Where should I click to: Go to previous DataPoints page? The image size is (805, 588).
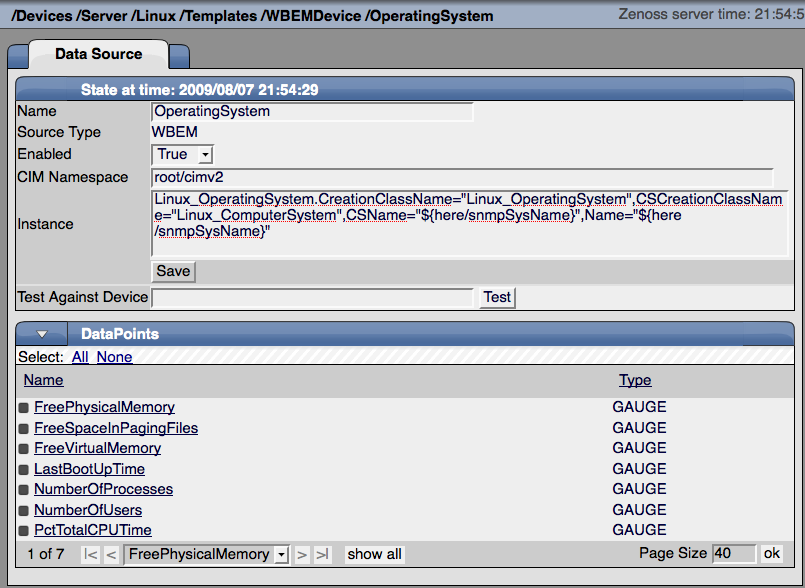pos(111,553)
